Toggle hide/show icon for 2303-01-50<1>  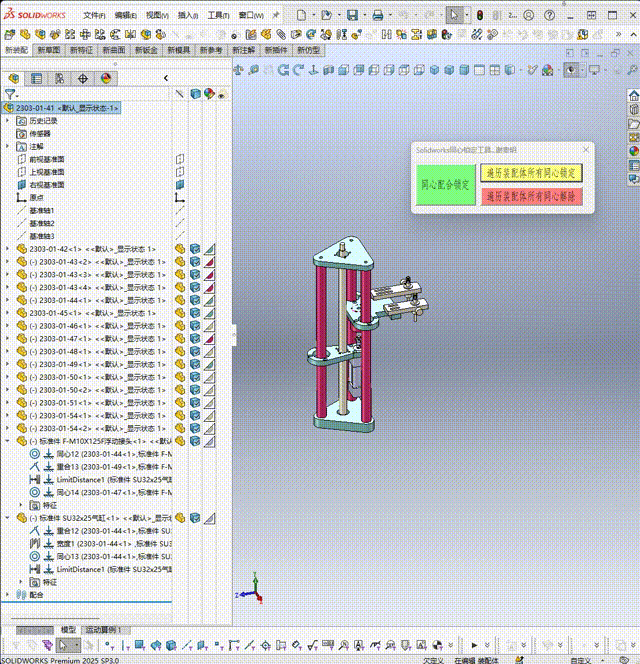[180, 377]
